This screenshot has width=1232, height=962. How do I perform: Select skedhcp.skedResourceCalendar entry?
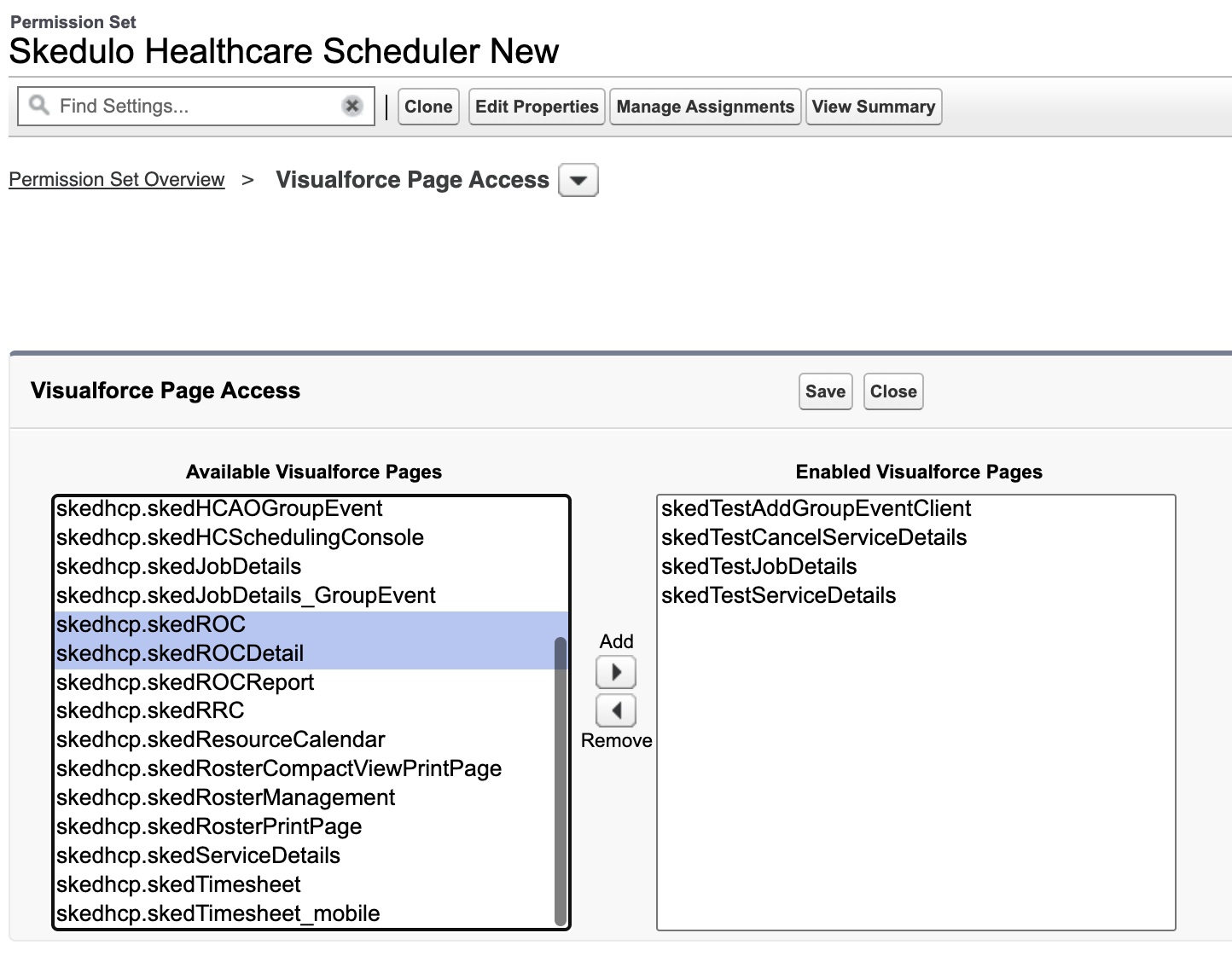tap(304, 740)
